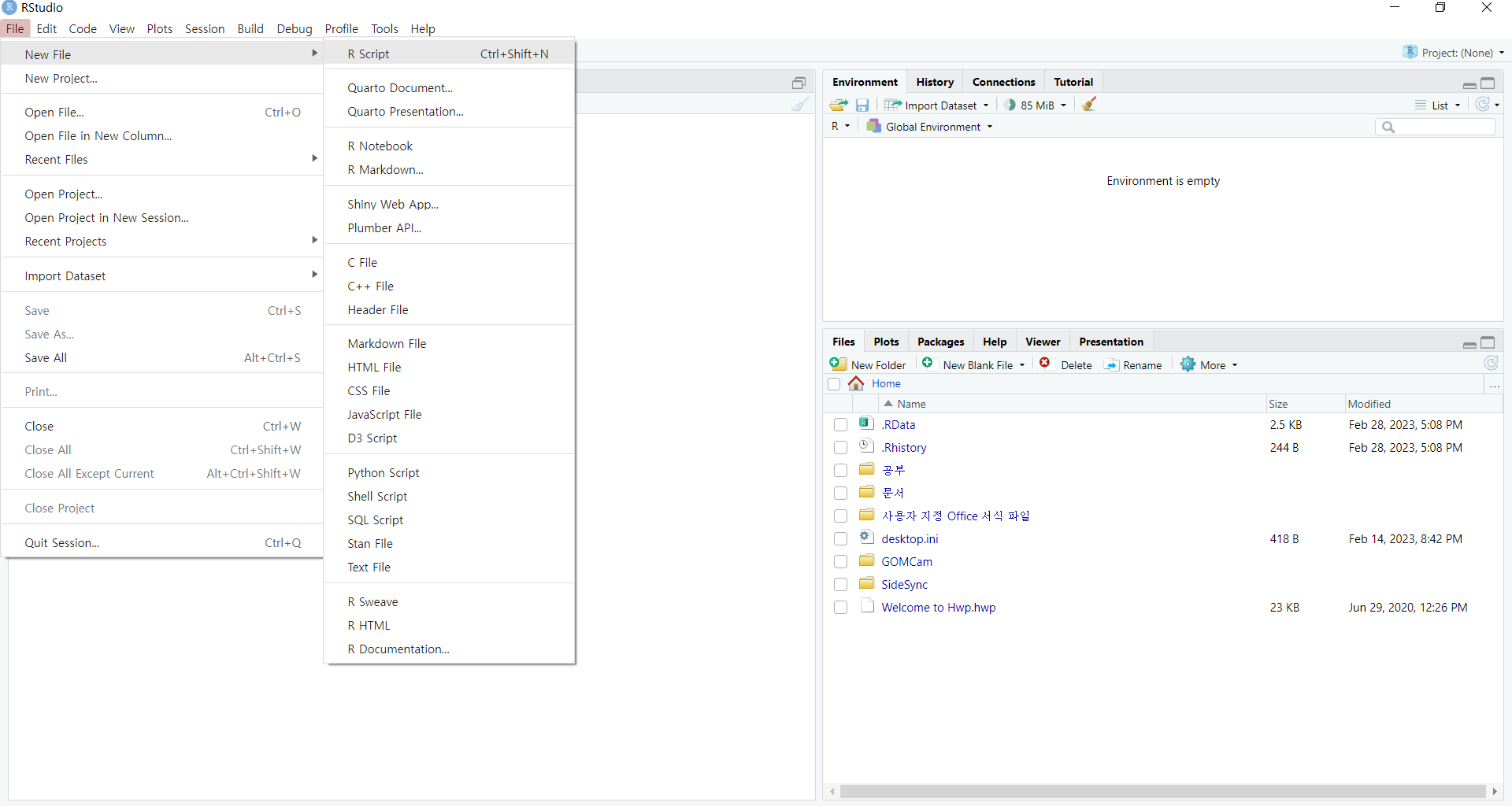
Task: Open the List view dropdown
Action: click(x=1438, y=105)
